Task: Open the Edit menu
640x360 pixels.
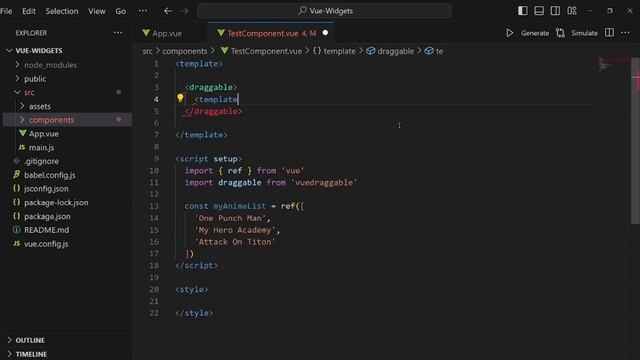Action: click(x=29, y=11)
